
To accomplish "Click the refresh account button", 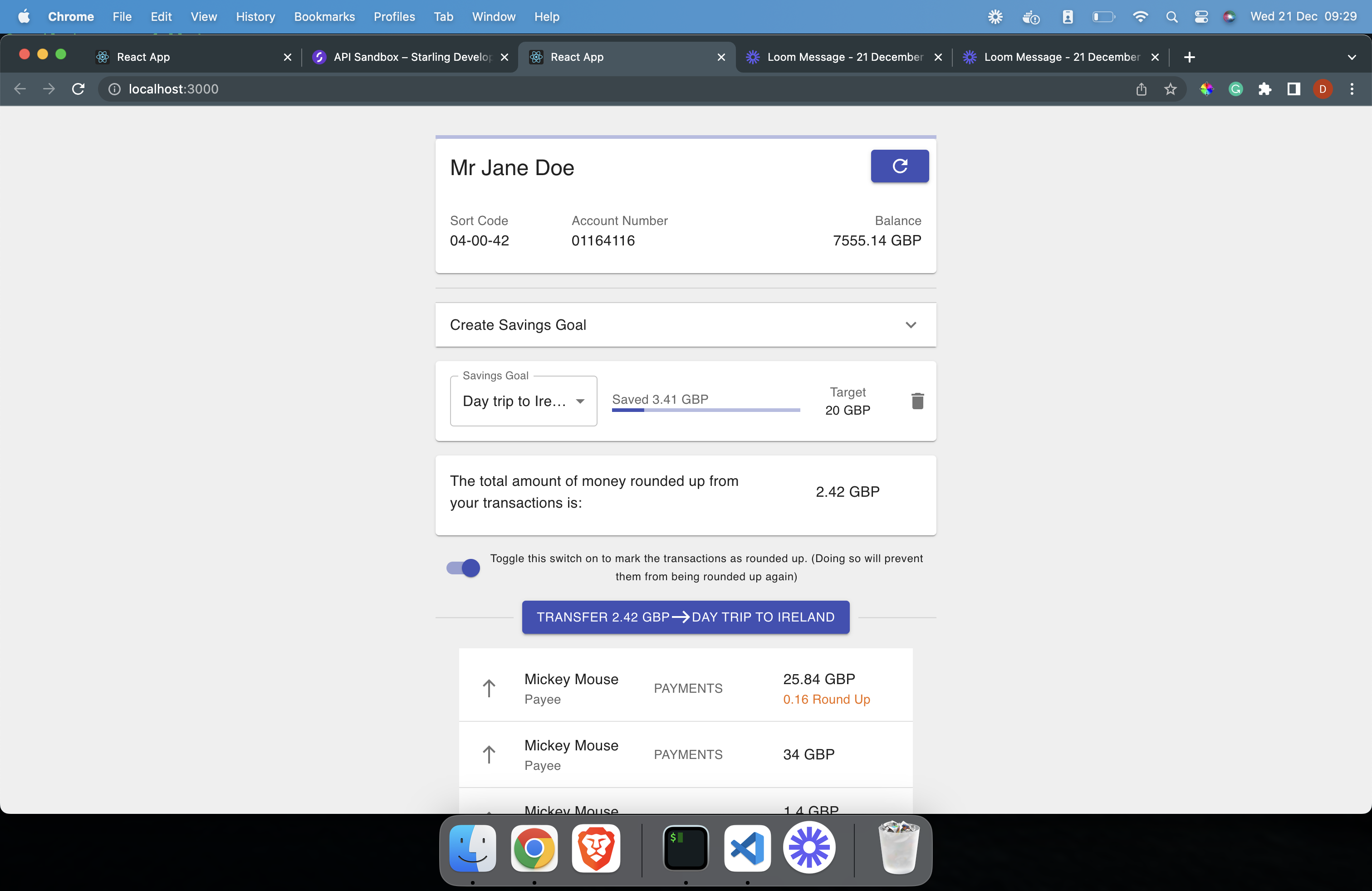I will (899, 166).
